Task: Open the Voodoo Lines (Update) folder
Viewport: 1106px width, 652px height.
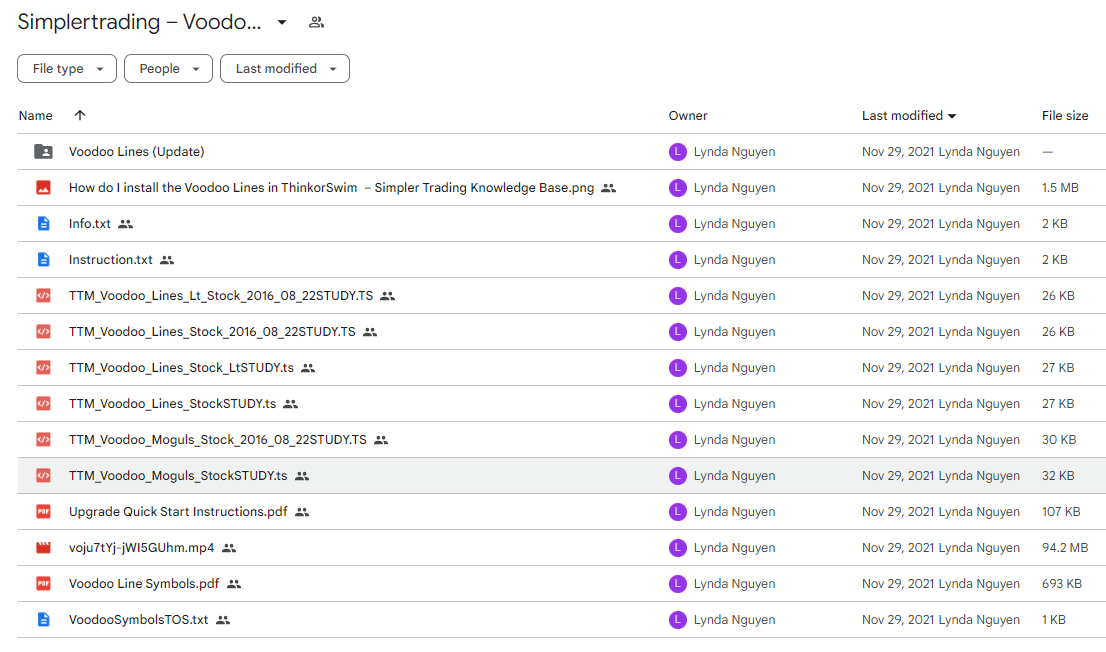Action: point(136,152)
